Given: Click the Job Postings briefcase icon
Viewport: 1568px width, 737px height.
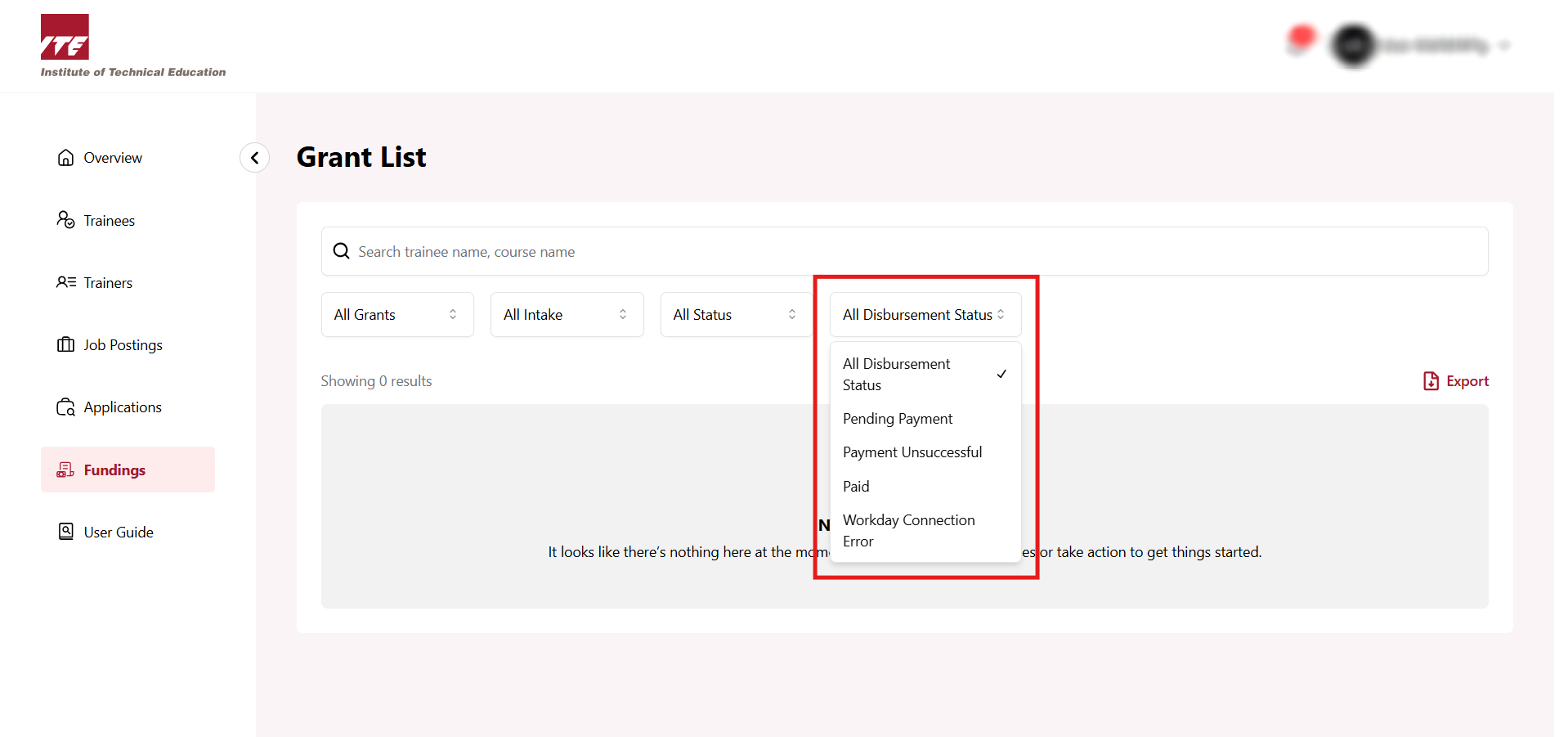Looking at the screenshot, I should (65, 344).
